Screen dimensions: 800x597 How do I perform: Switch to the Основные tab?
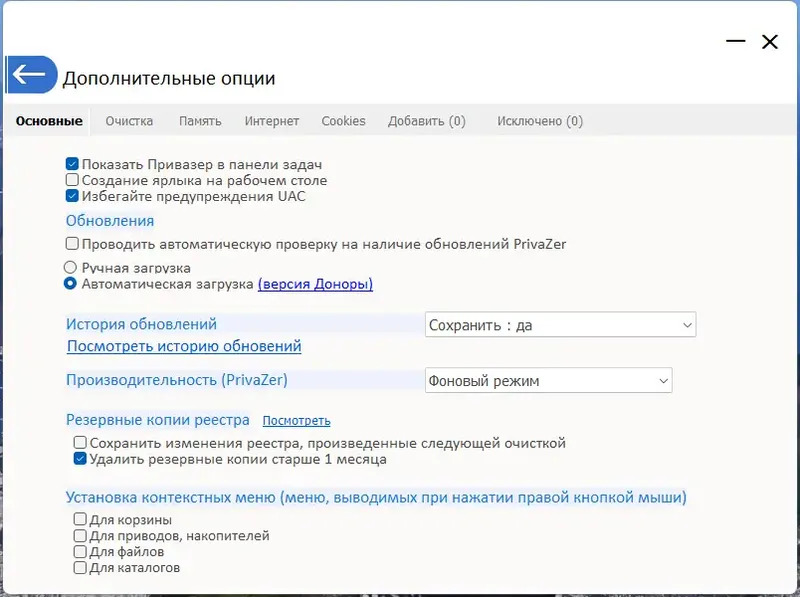pyautogui.click(x=49, y=121)
